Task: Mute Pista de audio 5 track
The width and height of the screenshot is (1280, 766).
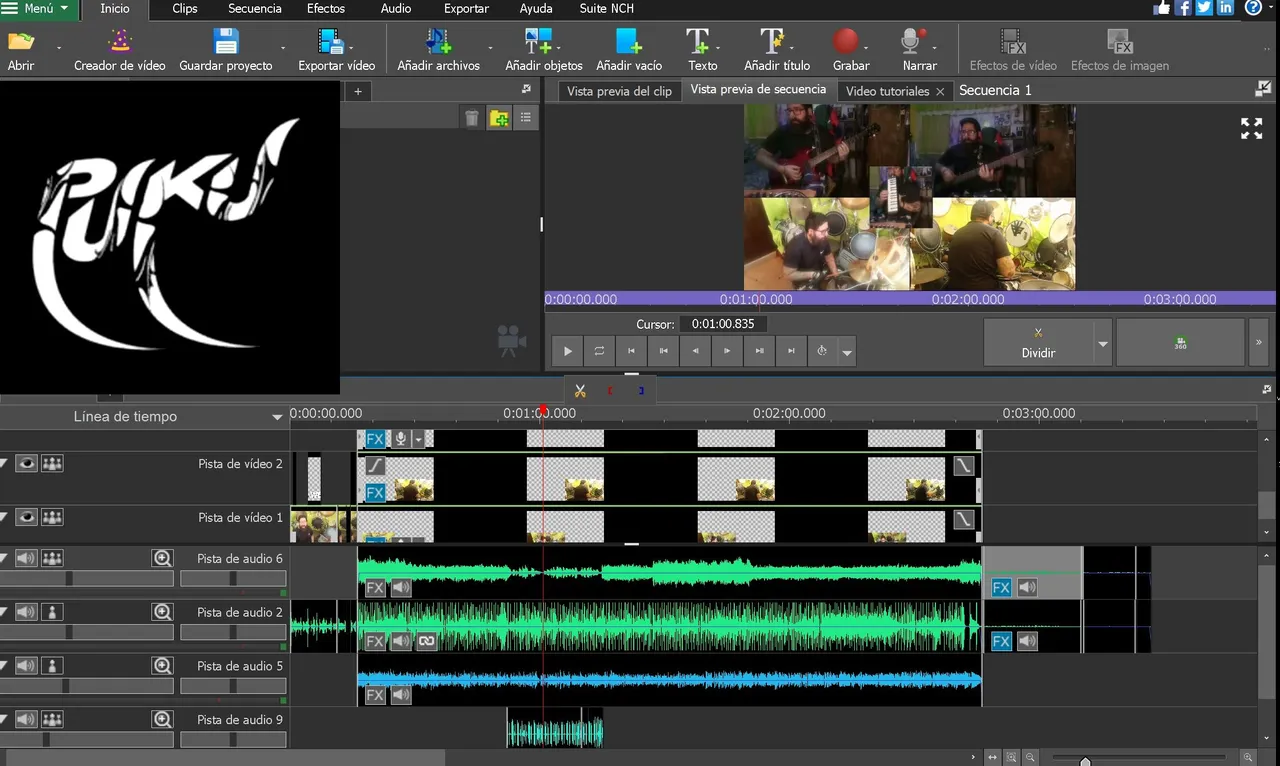Action: 26,666
